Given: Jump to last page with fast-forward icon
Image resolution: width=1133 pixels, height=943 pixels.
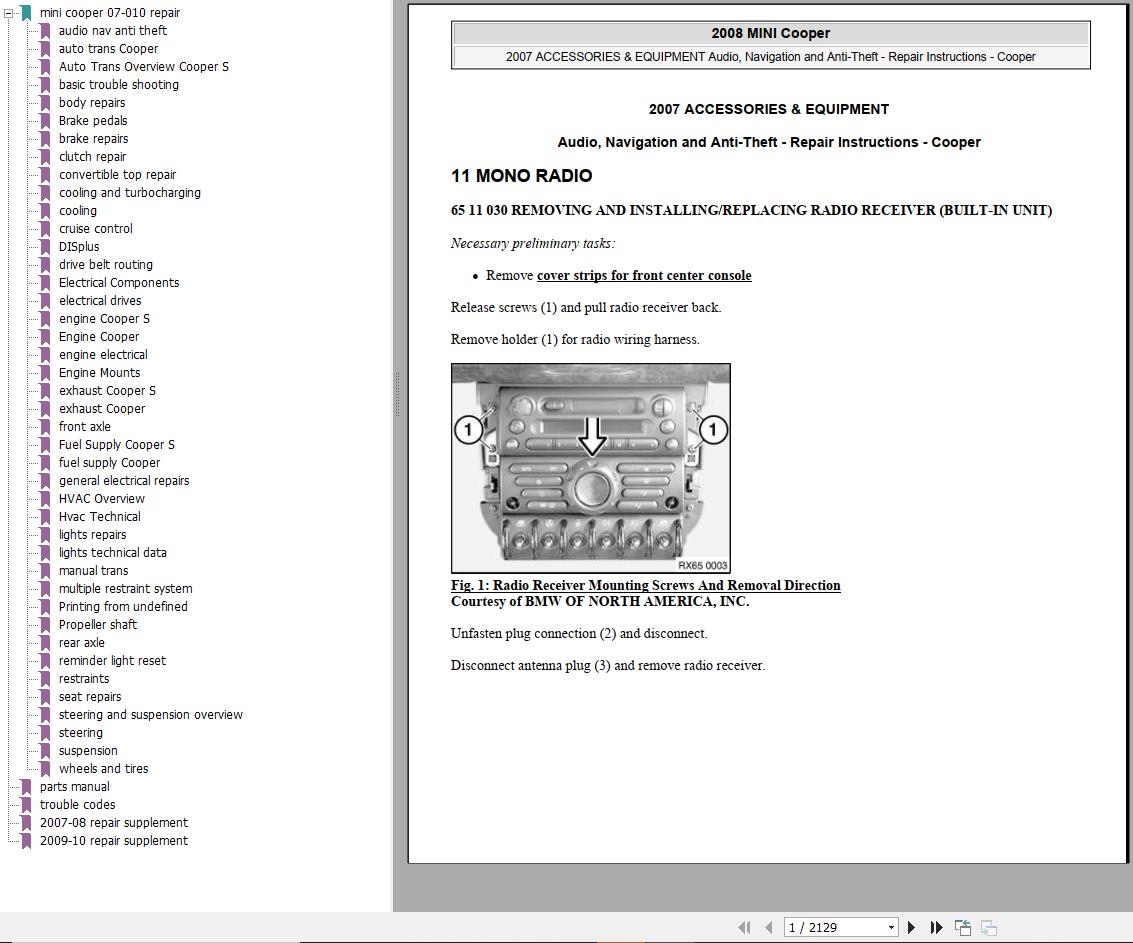Looking at the screenshot, I should coord(935,927).
